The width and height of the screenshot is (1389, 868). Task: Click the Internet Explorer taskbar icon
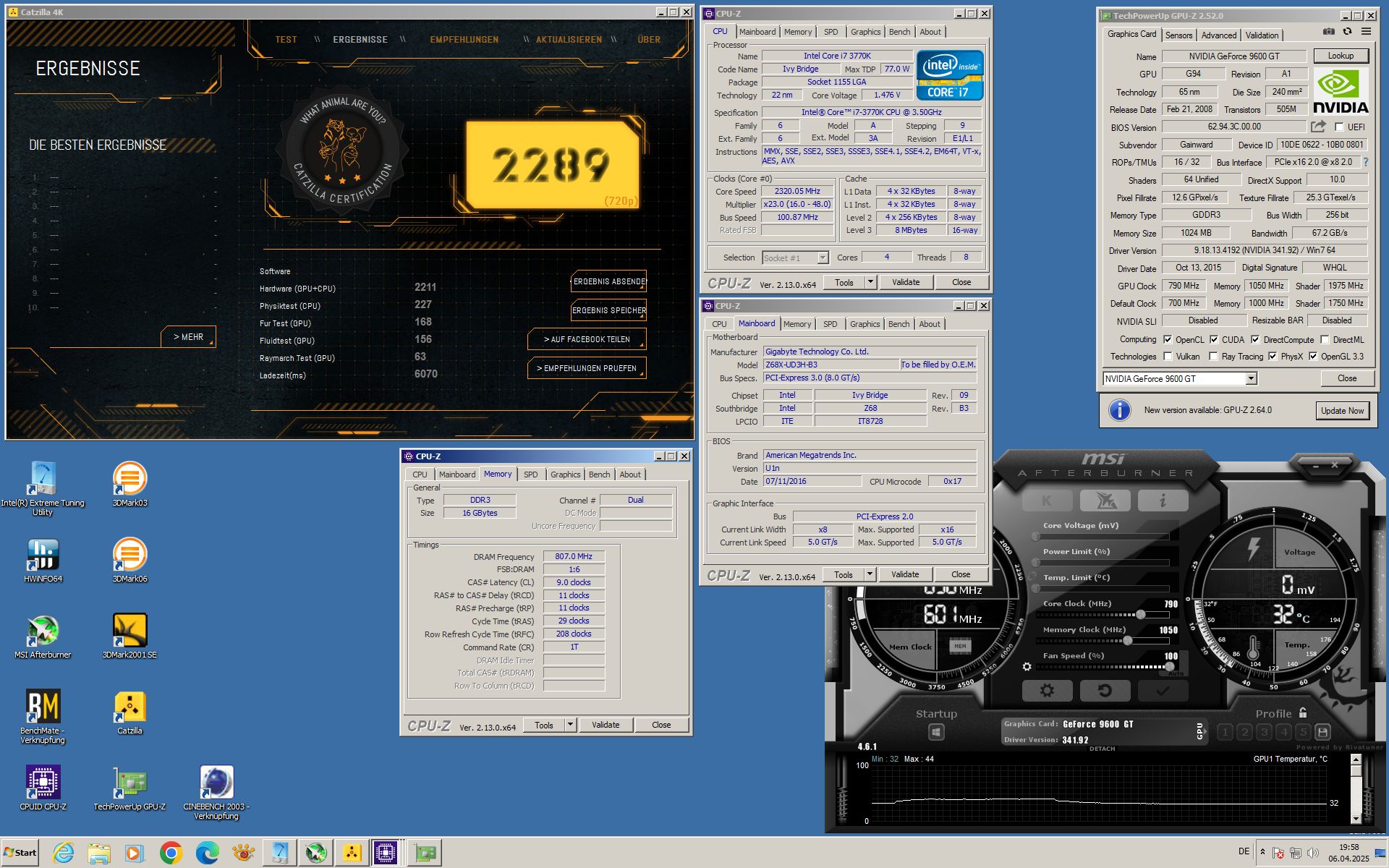[64, 854]
